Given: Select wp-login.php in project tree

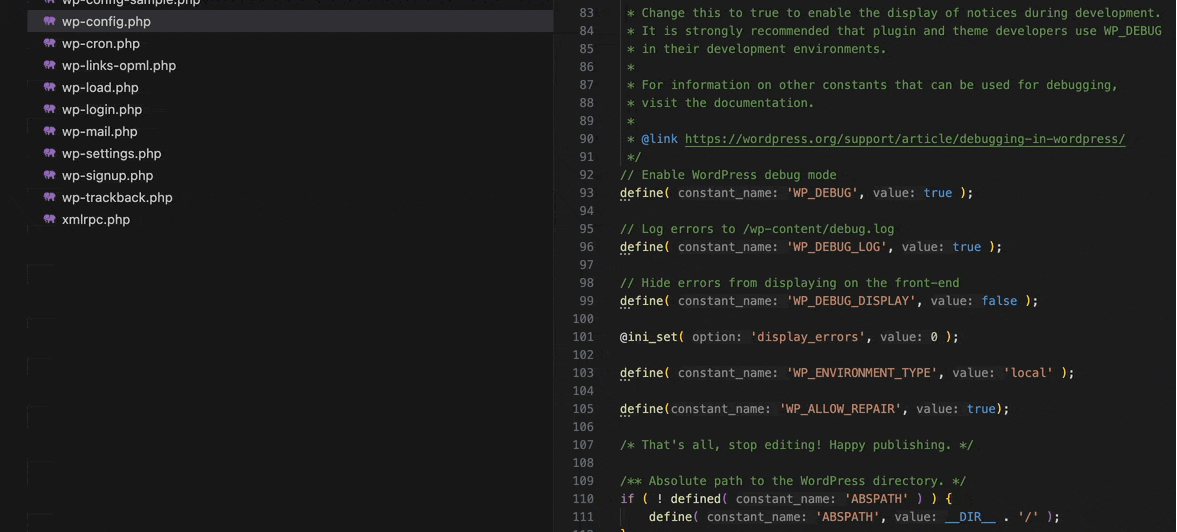Looking at the screenshot, I should tap(102, 110).
